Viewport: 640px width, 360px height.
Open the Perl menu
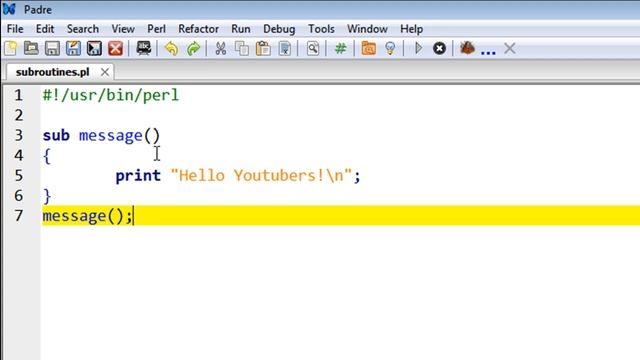coord(156,29)
